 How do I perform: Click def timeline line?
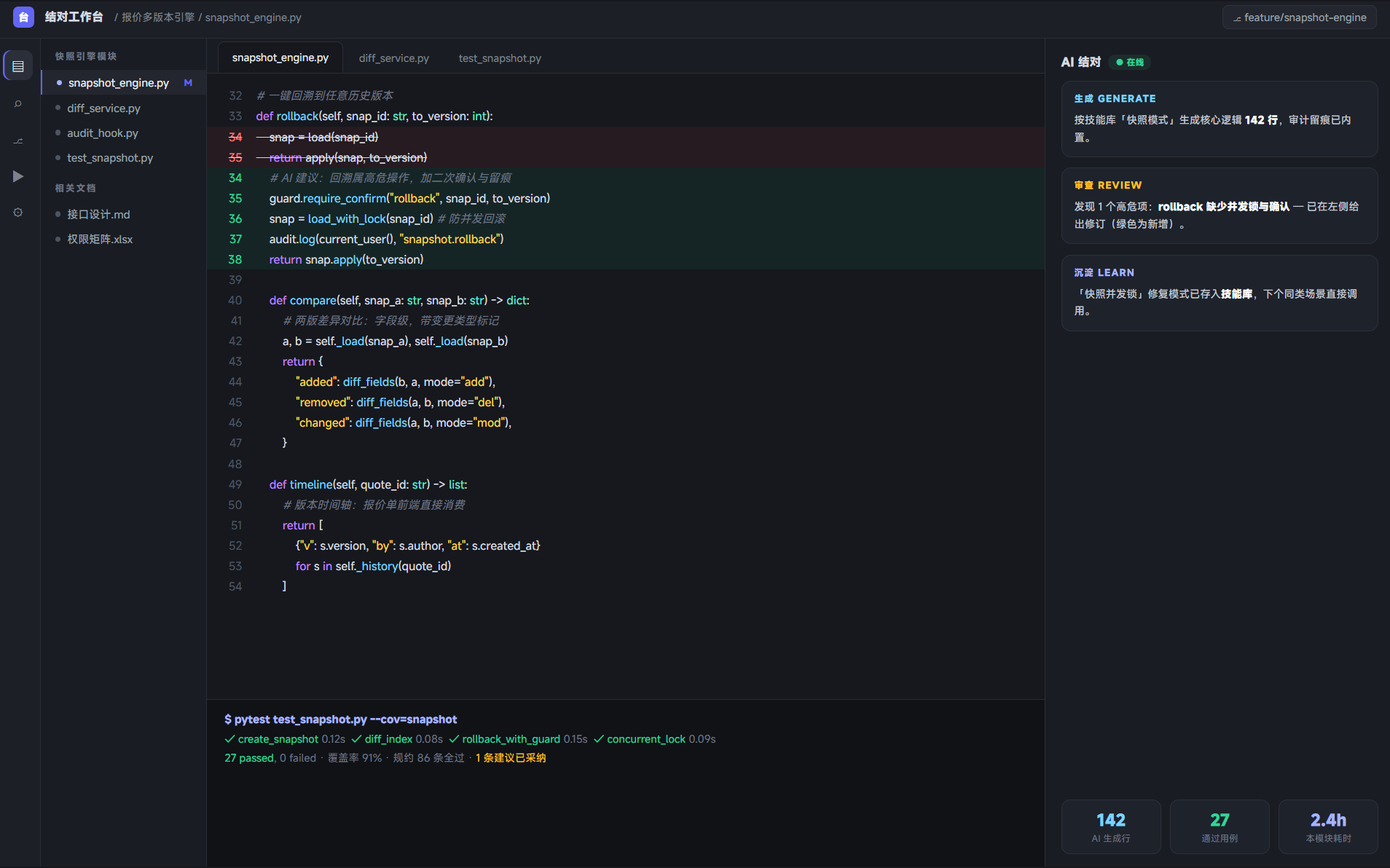[625, 484]
